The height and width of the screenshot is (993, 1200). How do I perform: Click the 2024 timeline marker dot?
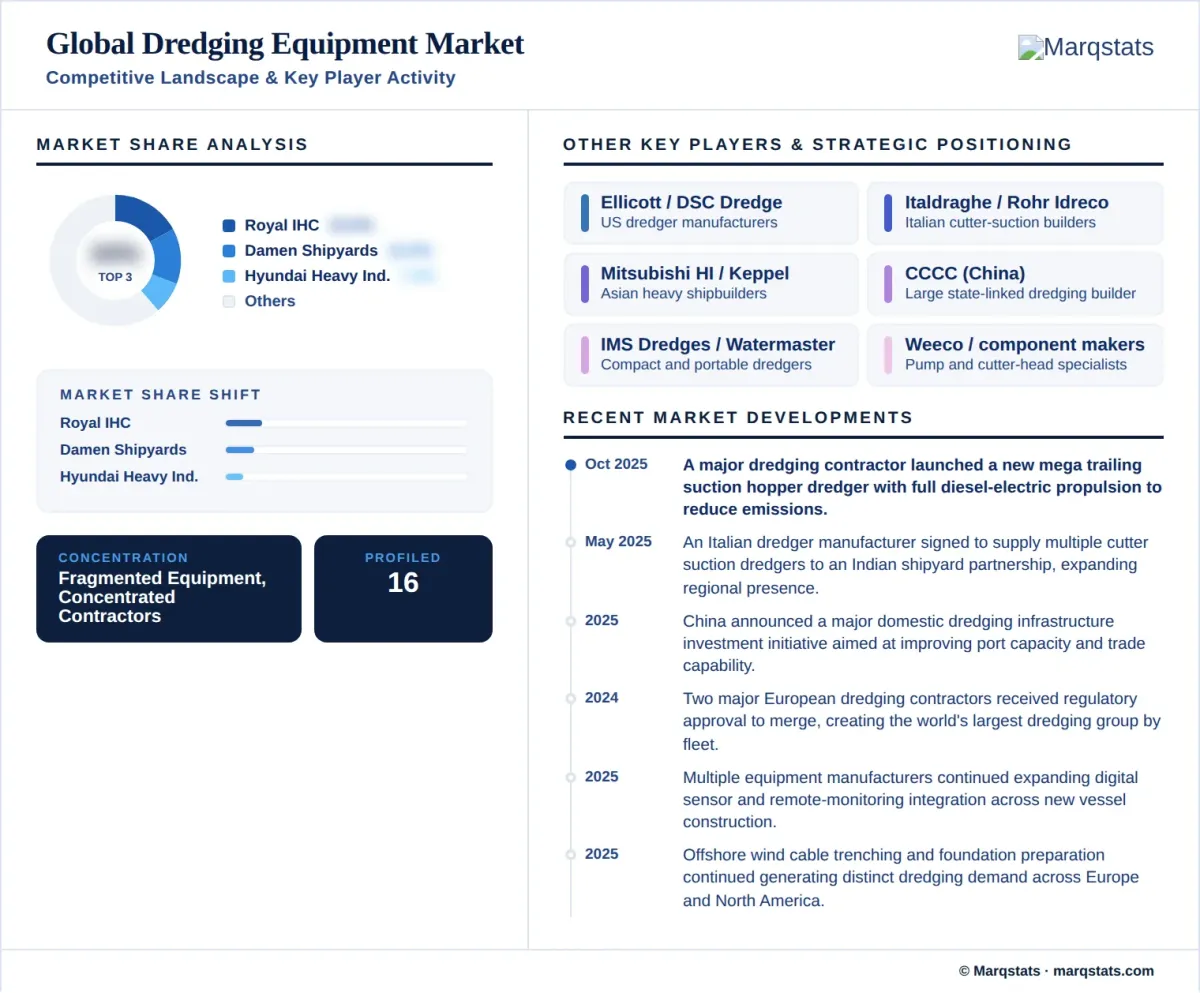(x=570, y=698)
